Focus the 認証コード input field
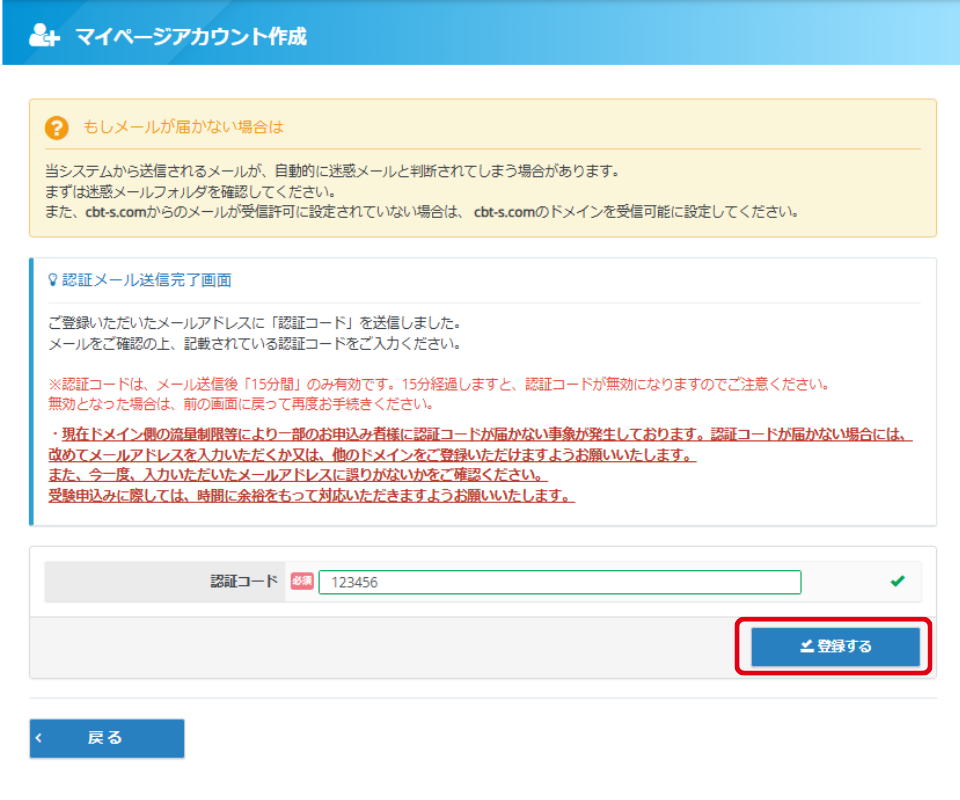 (x=560, y=582)
